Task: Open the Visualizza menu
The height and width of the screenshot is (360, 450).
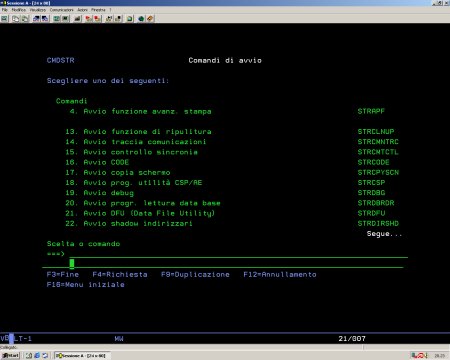Action: click(37, 10)
